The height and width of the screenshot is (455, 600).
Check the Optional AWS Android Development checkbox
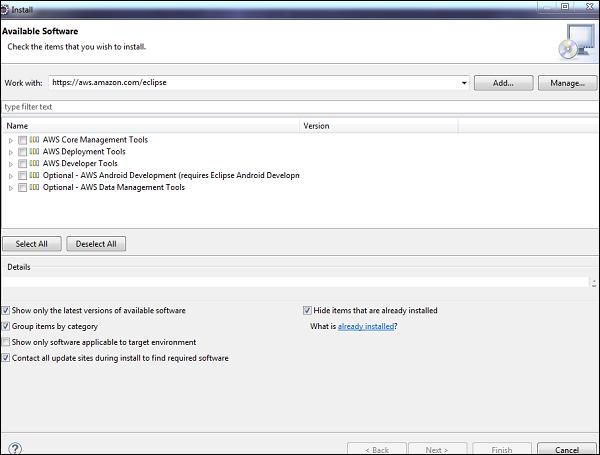click(23, 176)
